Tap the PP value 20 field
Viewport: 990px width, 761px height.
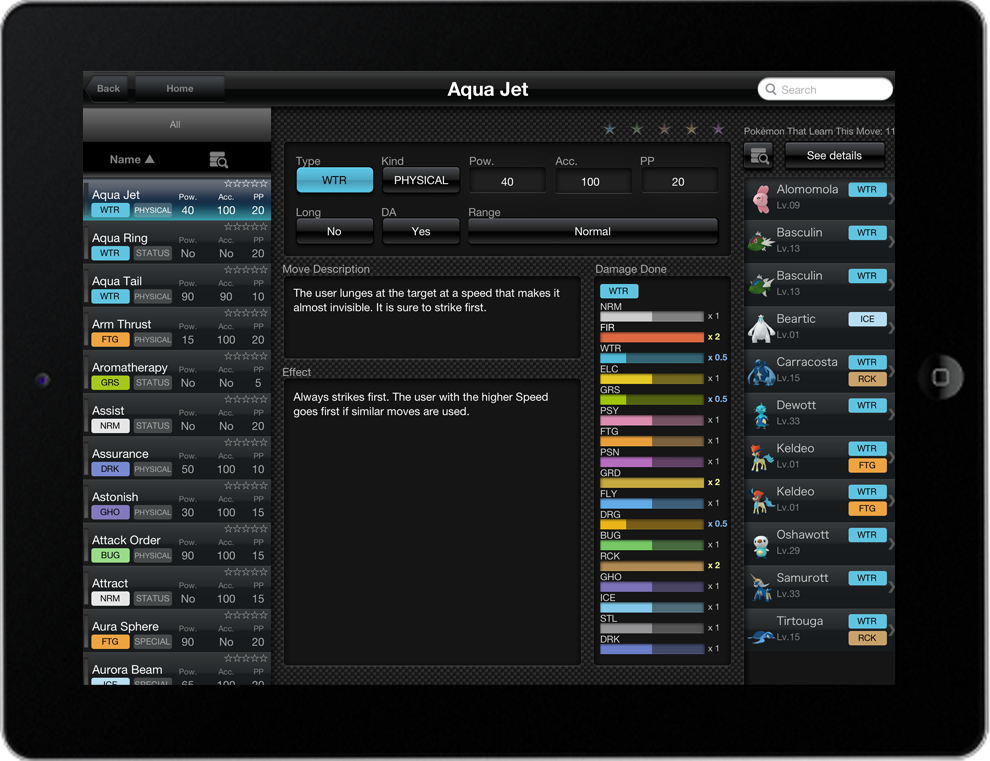tap(678, 182)
